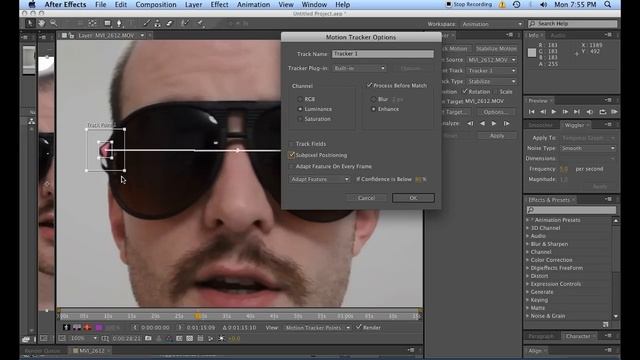Viewport: 640px width, 360px height.
Task: Select the Rectangle shape tool
Action: 107,23
